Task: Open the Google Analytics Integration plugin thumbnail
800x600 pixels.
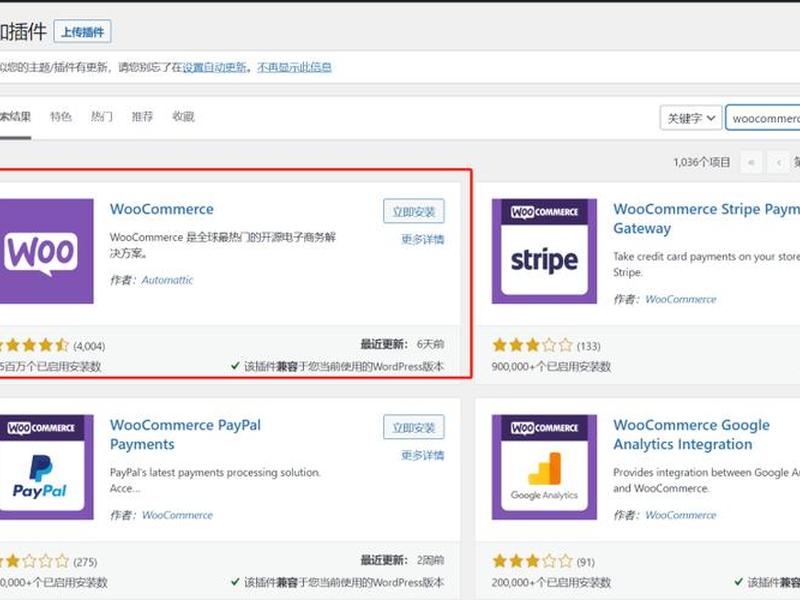Action: (544, 467)
